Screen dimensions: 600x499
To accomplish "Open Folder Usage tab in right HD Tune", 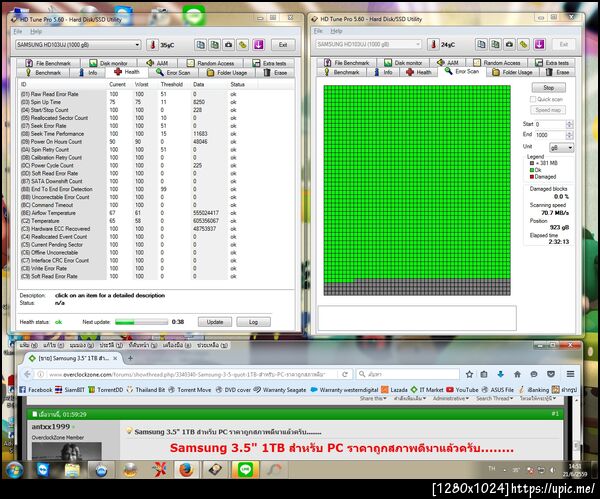I will pos(512,72).
